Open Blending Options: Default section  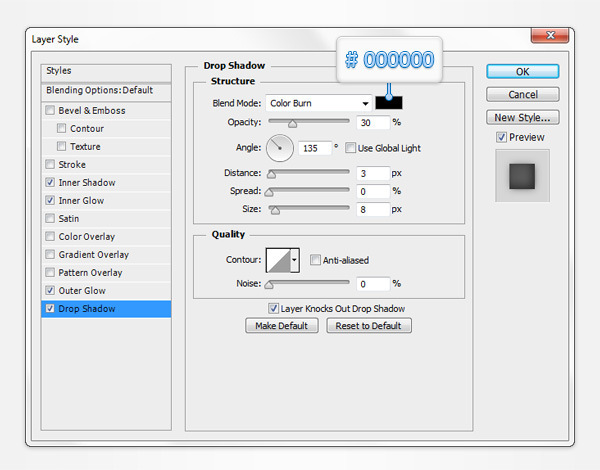[99, 90]
